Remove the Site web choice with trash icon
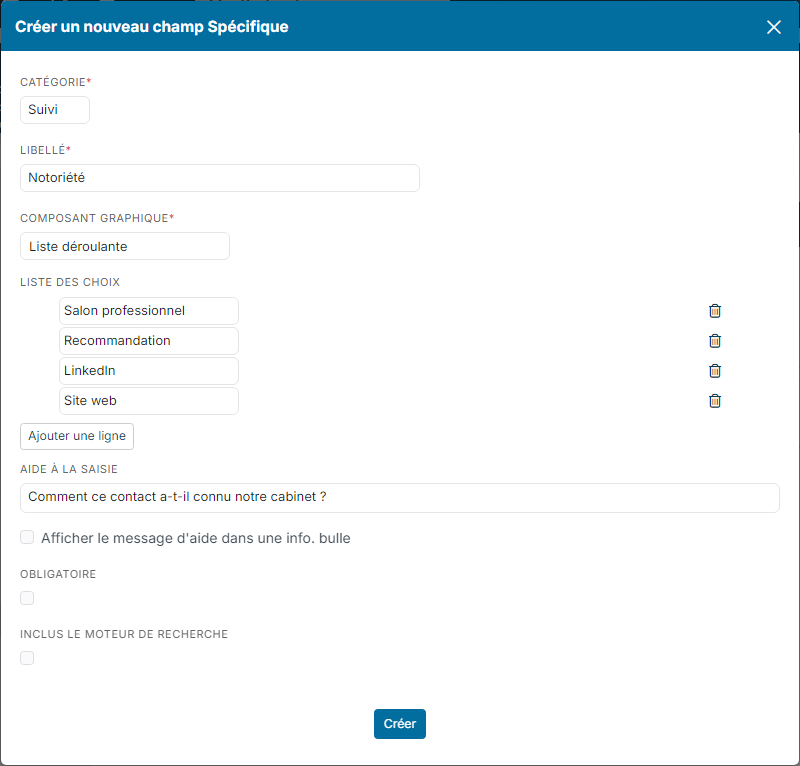This screenshot has width=800, height=766. click(x=715, y=401)
